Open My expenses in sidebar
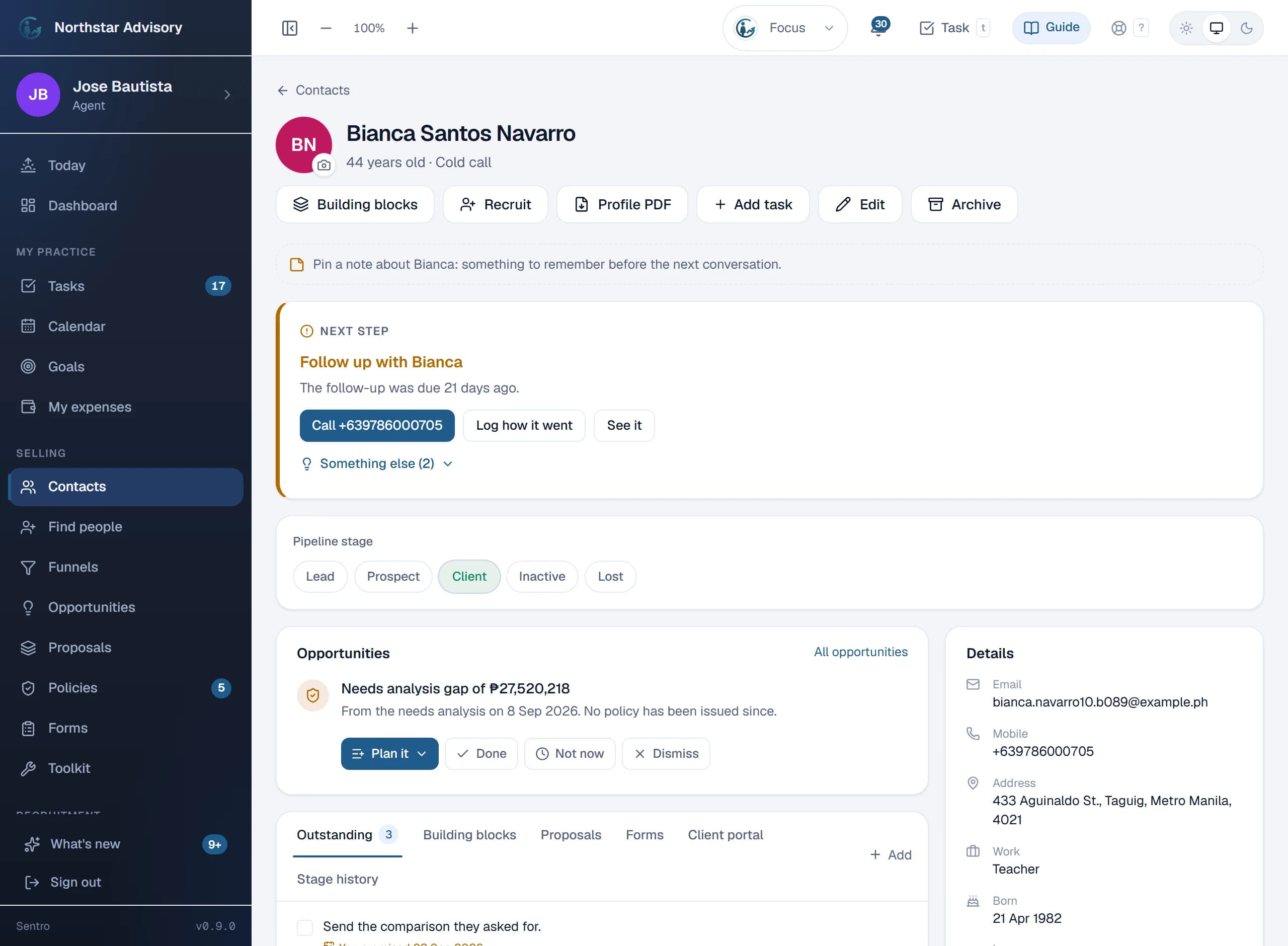Screen dimensions: 1288x946 coord(126,407)
